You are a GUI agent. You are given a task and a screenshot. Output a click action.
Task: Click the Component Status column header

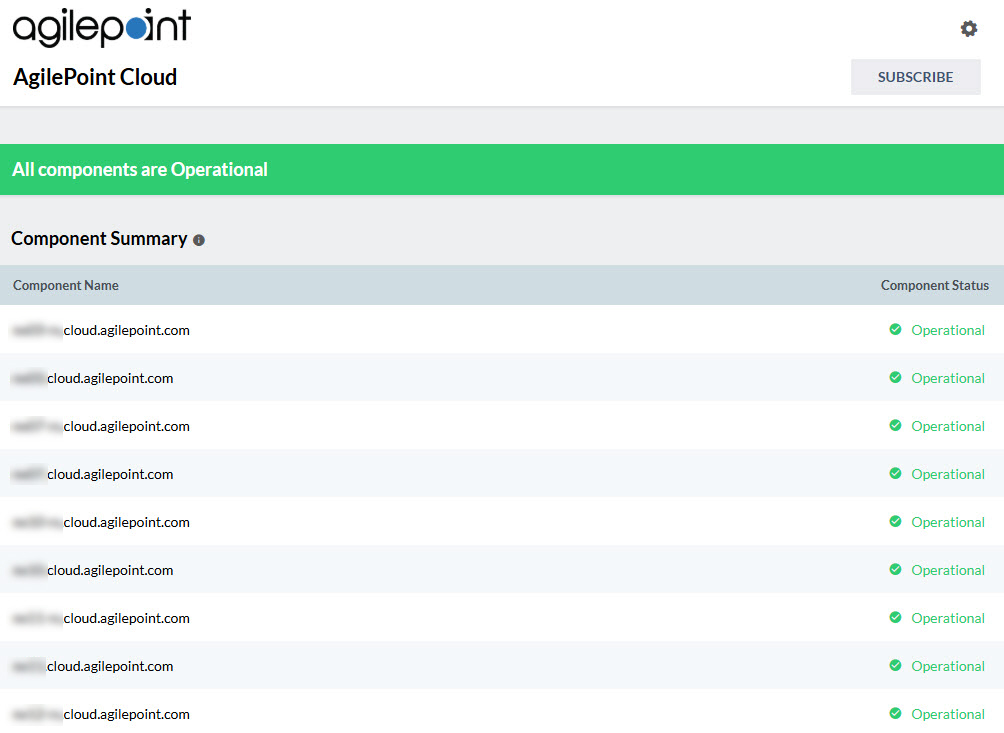[x=934, y=286]
